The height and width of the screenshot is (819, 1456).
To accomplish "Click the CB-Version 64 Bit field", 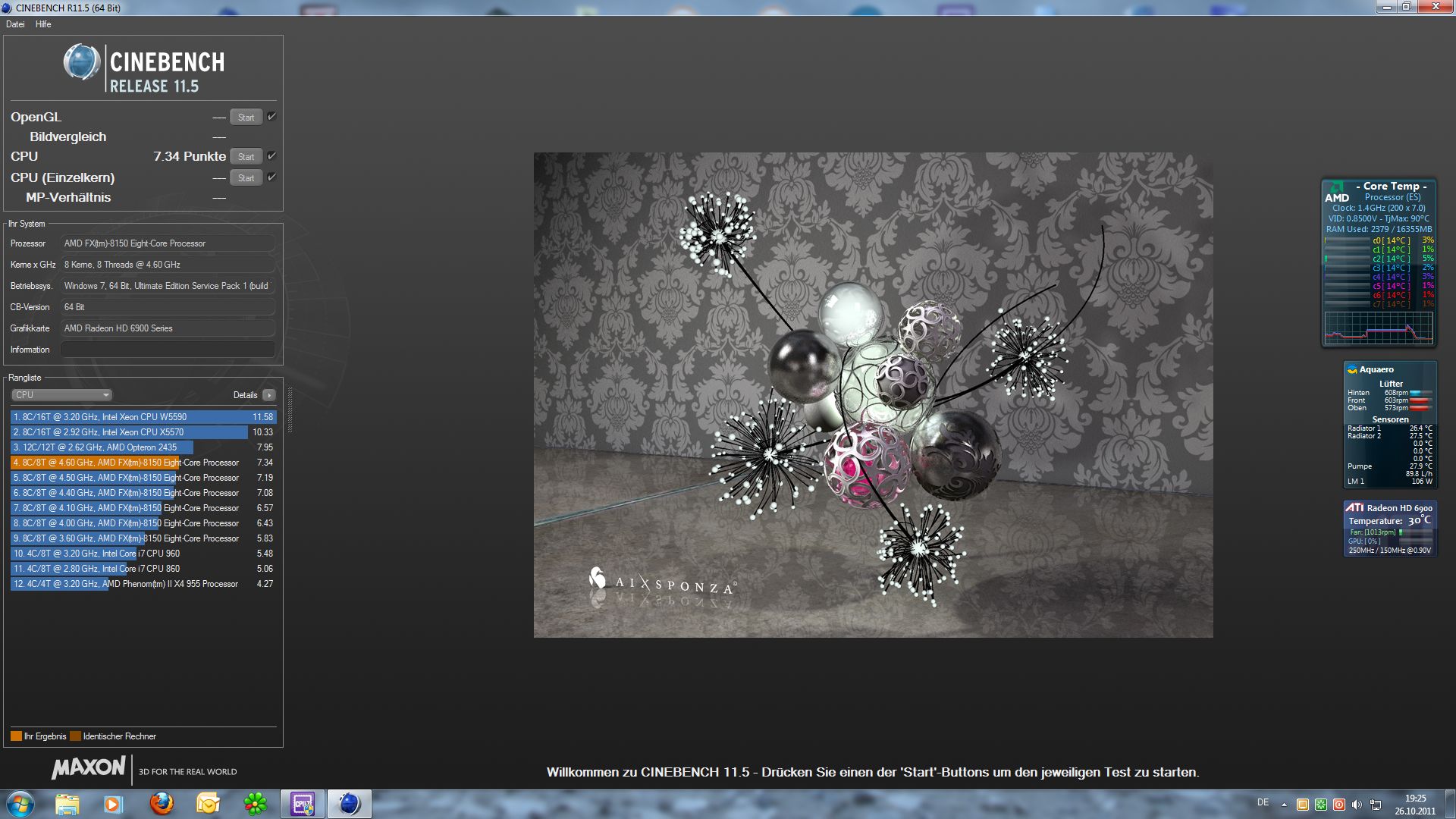I will [168, 307].
